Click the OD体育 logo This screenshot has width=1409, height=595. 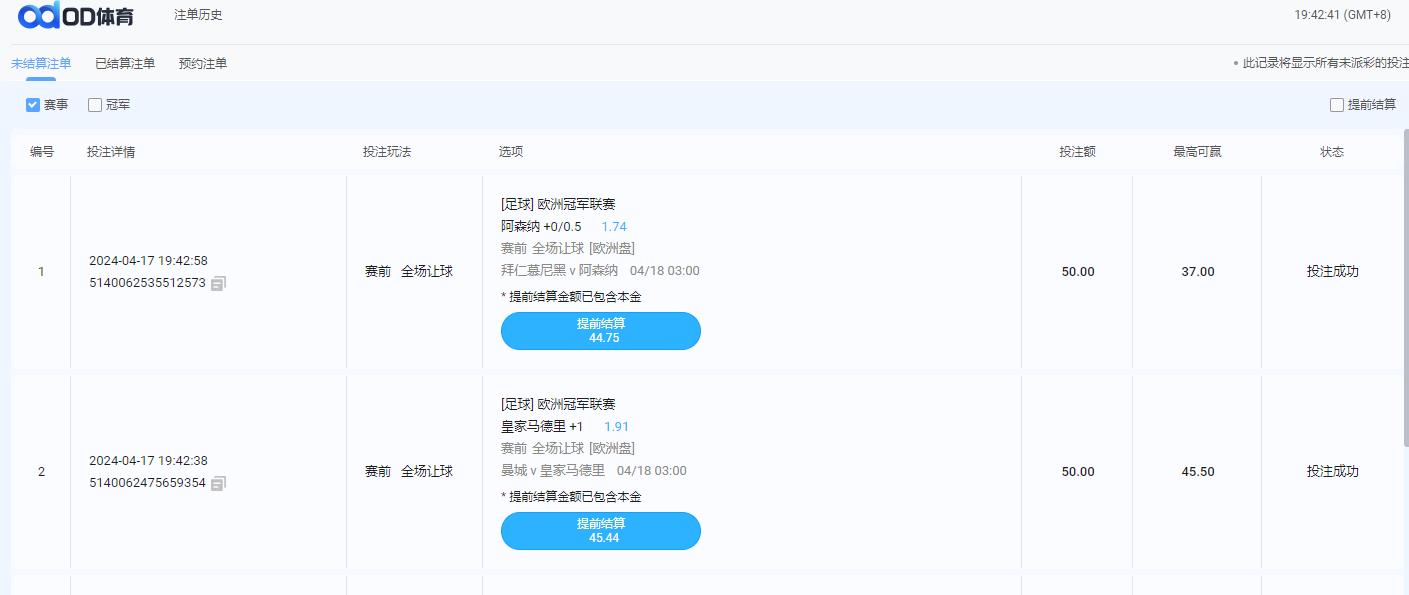click(76, 16)
